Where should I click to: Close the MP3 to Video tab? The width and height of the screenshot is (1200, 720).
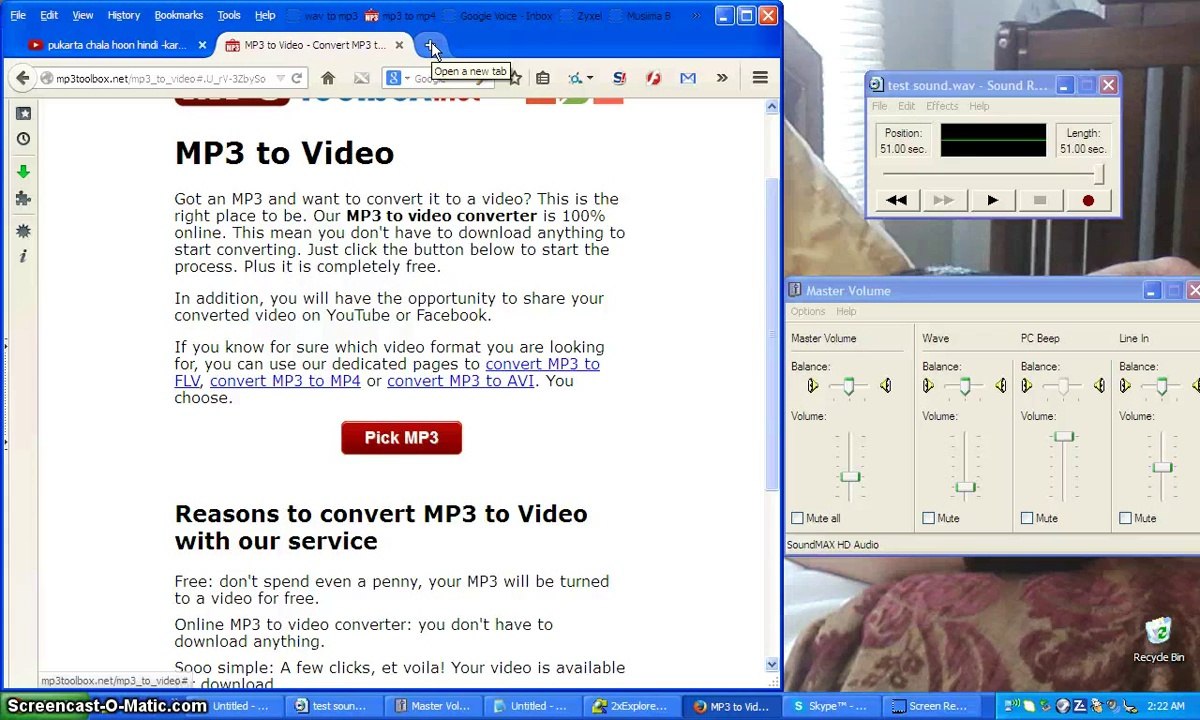click(x=399, y=45)
